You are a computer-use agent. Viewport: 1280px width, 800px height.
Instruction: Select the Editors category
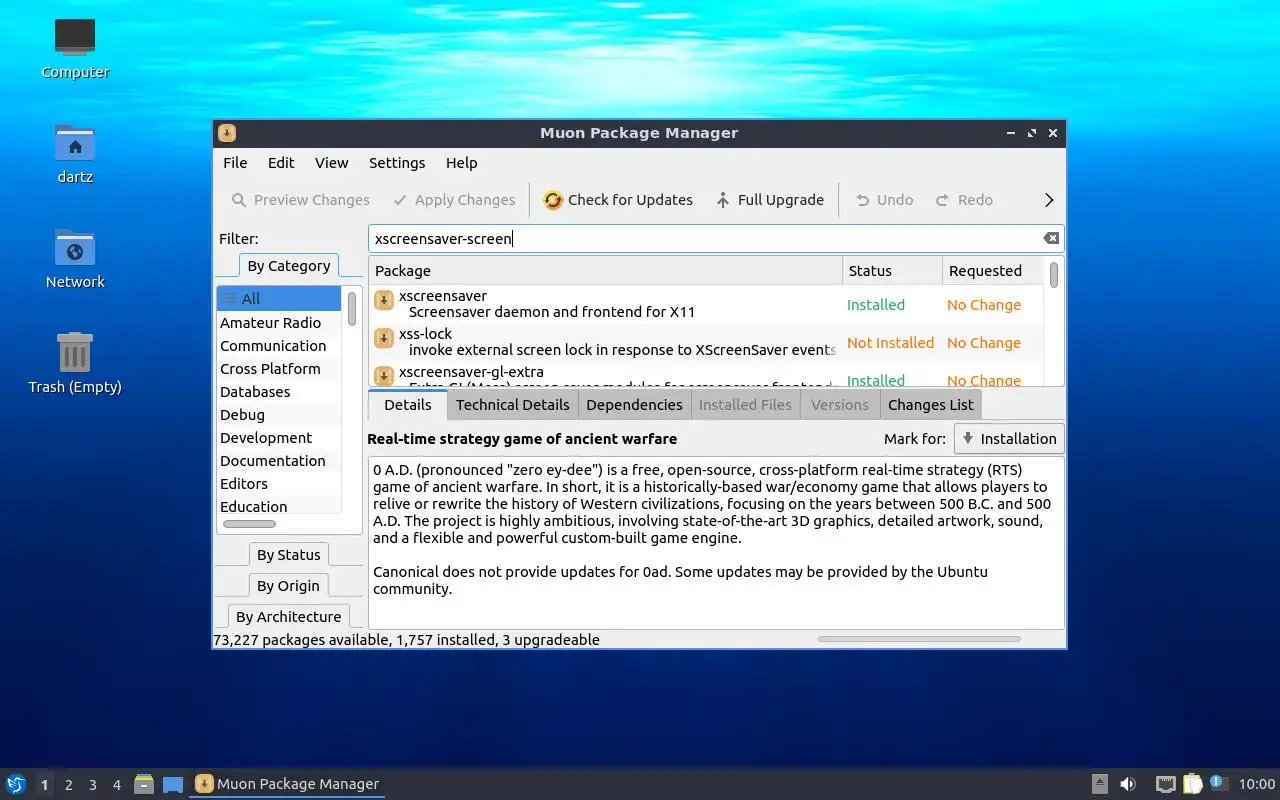279,483
